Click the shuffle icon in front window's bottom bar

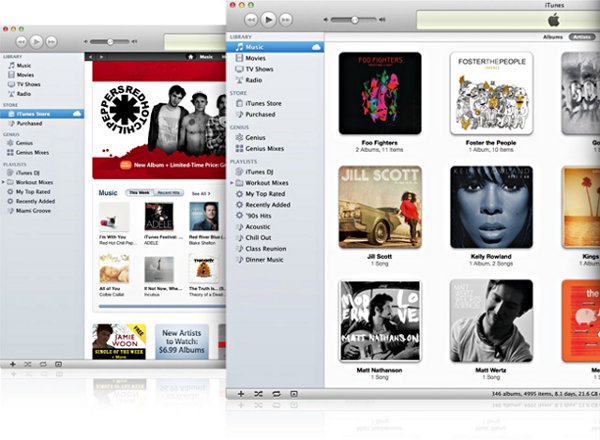pyautogui.click(x=256, y=394)
